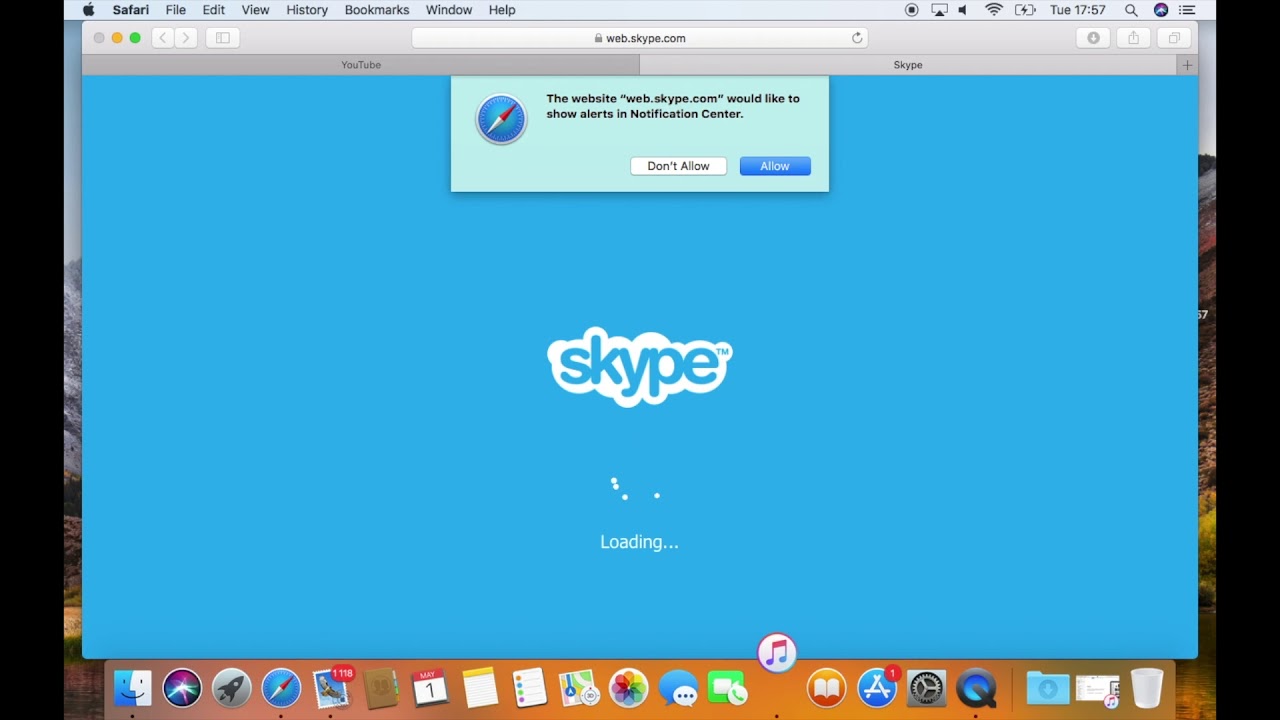This screenshot has width=1280, height=720.
Task: Open the Edit menu
Action: pyautogui.click(x=214, y=10)
